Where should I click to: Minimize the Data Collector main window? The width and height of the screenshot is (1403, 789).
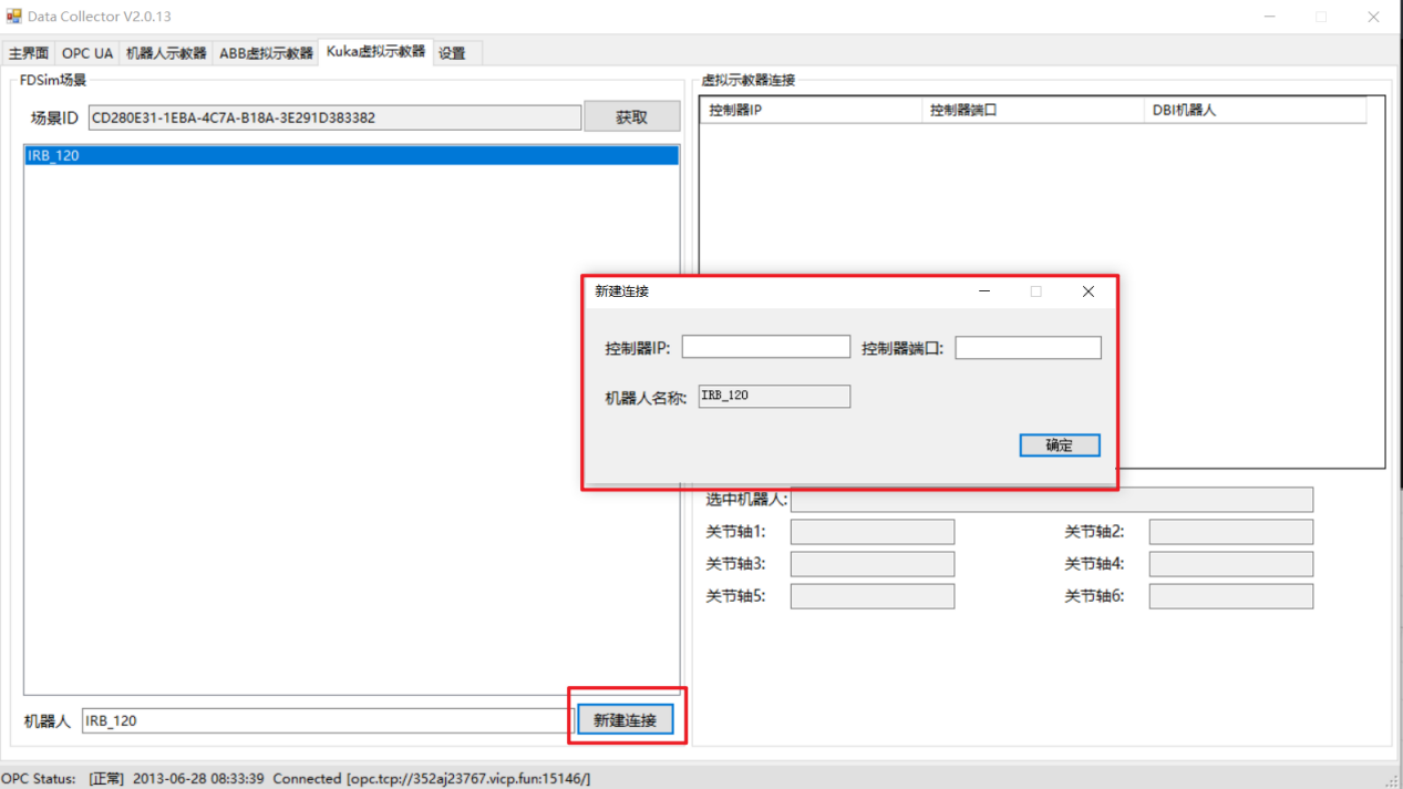(x=1270, y=17)
